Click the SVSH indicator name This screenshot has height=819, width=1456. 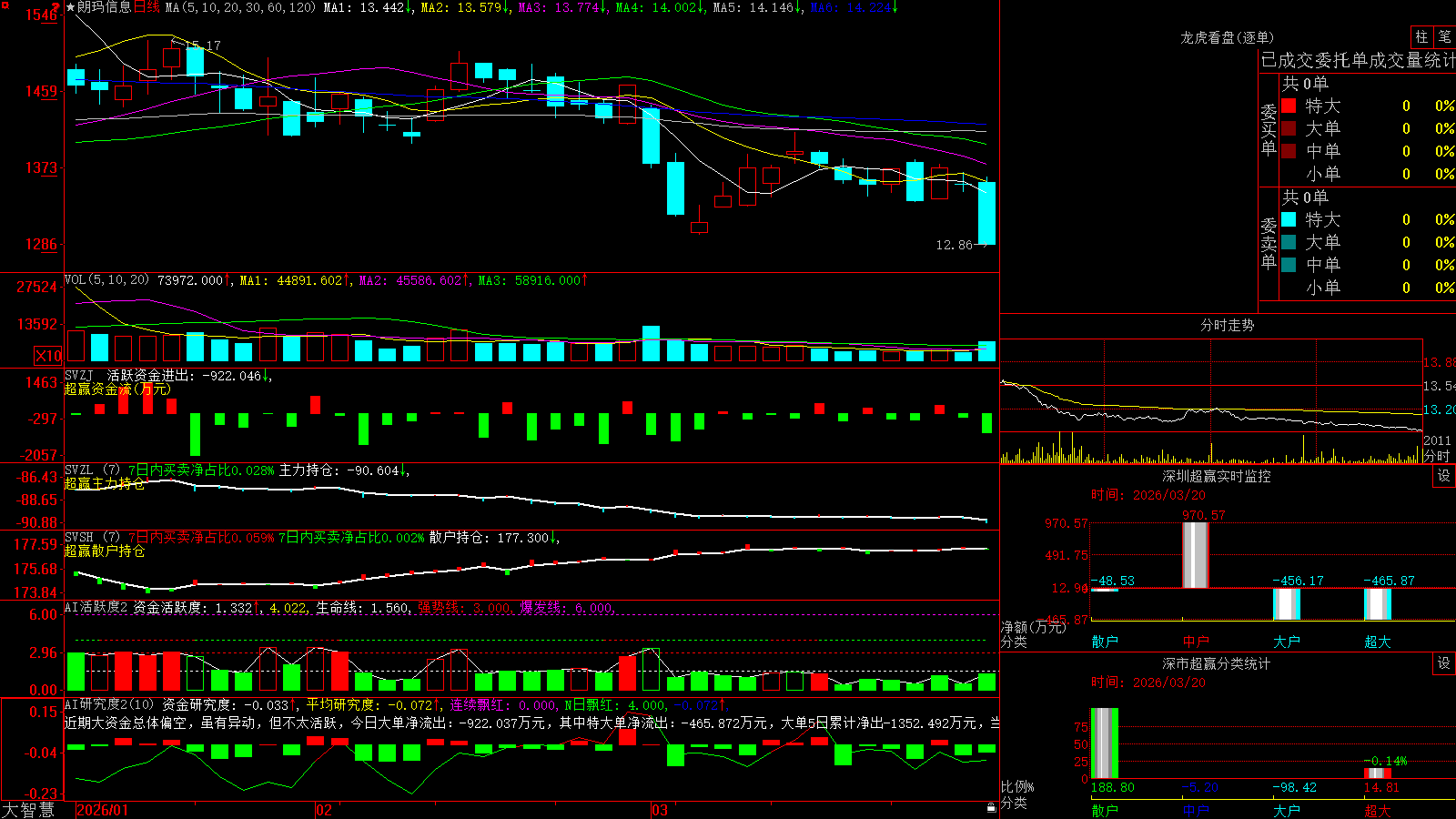[78, 538]
